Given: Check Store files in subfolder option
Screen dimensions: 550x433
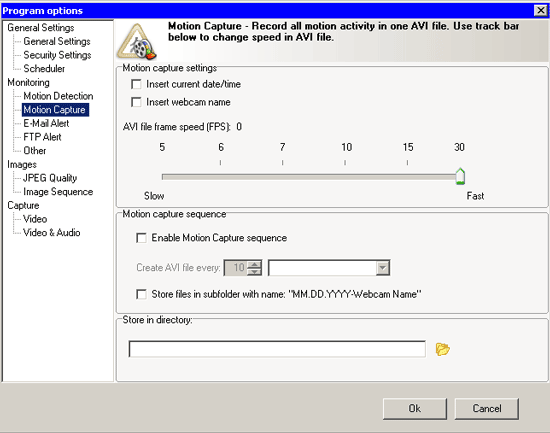Looking at the screenshot, I should click(x=141, y=294).
